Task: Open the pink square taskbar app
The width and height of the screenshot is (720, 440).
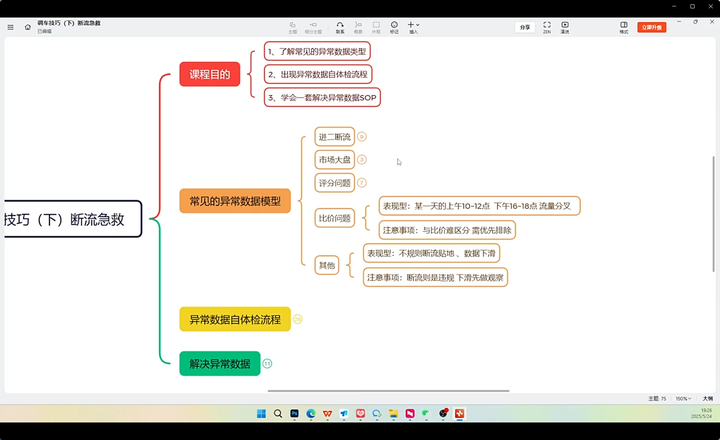Action: pyautogui.click(x=410, y=413)
